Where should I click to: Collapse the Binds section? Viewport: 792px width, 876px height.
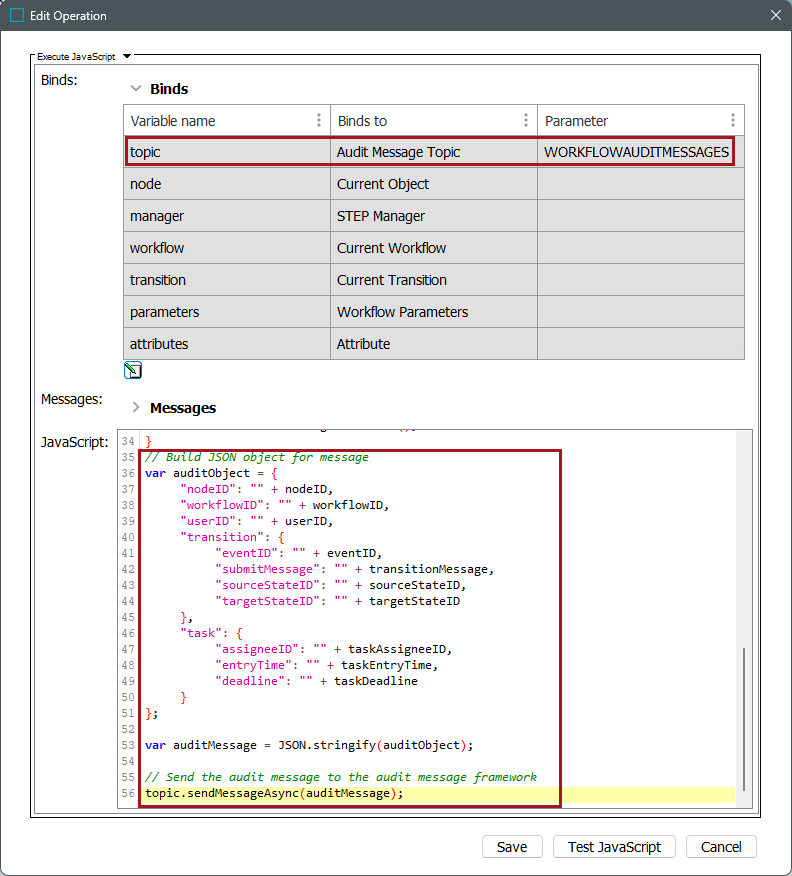(x=135, y=89)
